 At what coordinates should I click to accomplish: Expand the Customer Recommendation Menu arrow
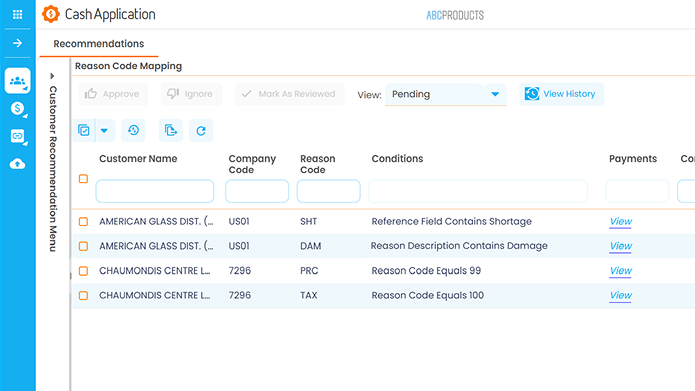(x=52, y=76)
